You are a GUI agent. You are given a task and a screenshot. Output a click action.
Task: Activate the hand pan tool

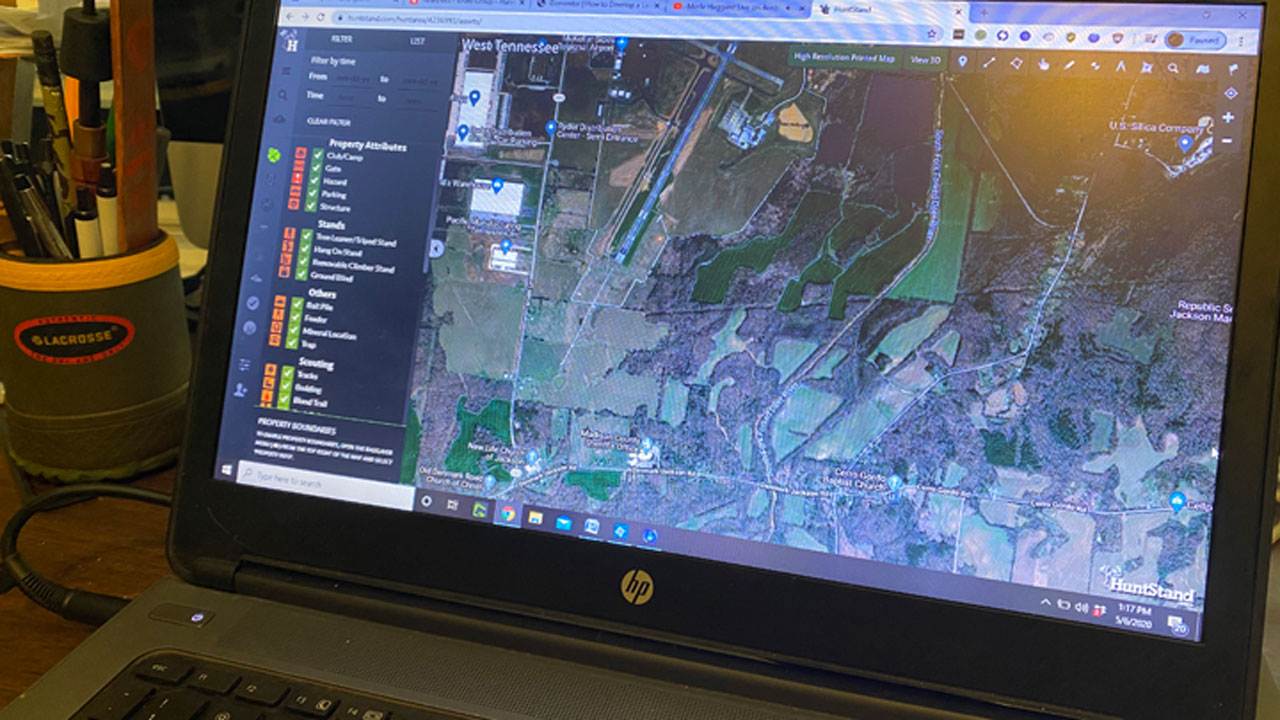click(x=1043, y=63)
